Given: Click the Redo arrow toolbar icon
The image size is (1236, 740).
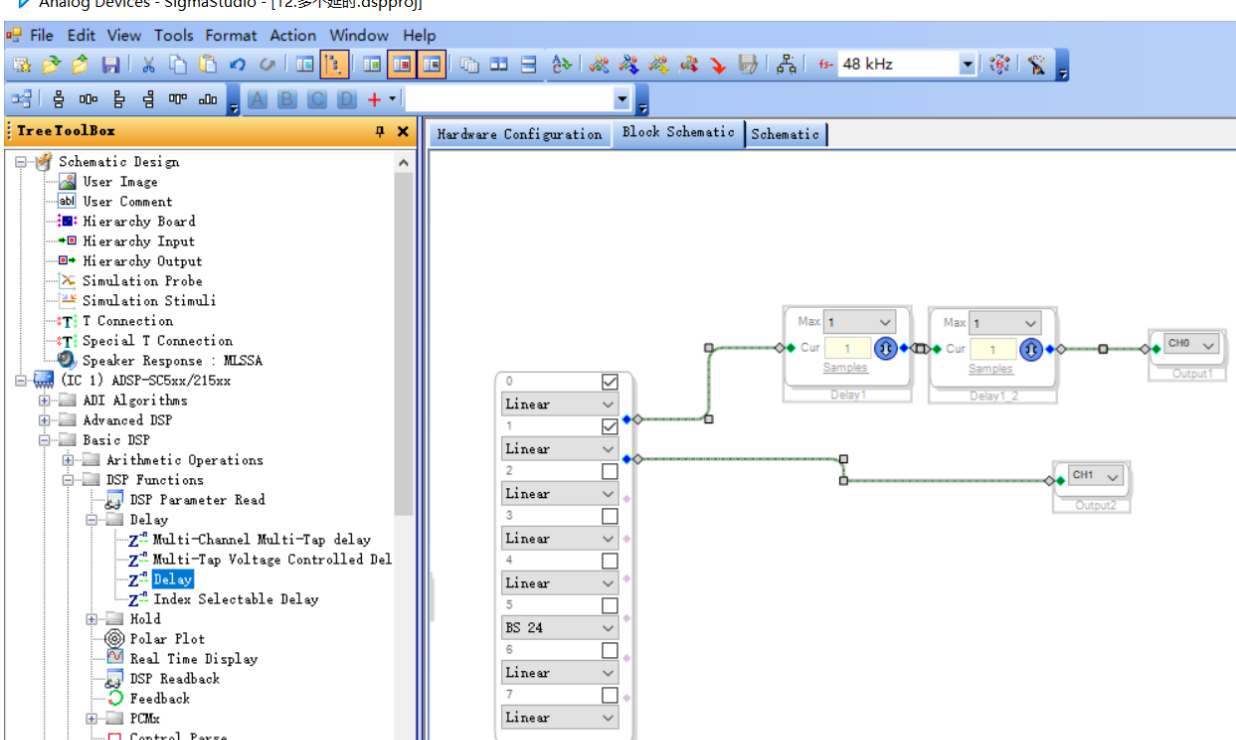Looking at the screenshot, I should [268, 65].
